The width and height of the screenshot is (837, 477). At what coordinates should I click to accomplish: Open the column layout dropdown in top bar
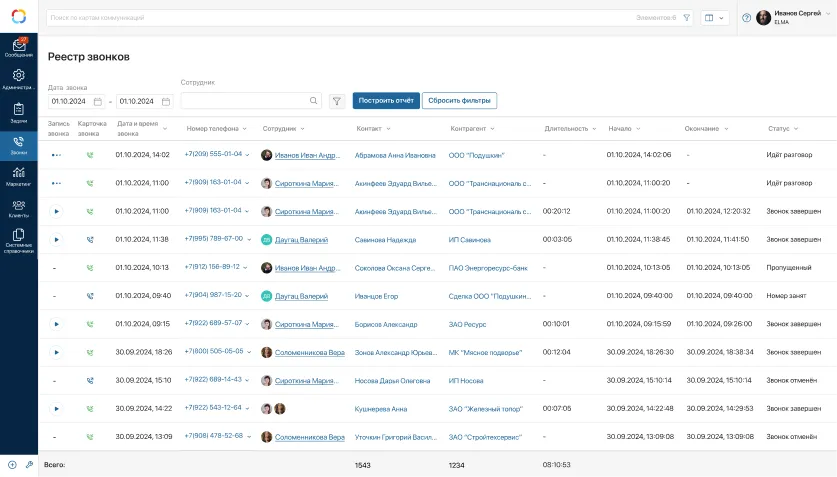[x=714, y=18]
